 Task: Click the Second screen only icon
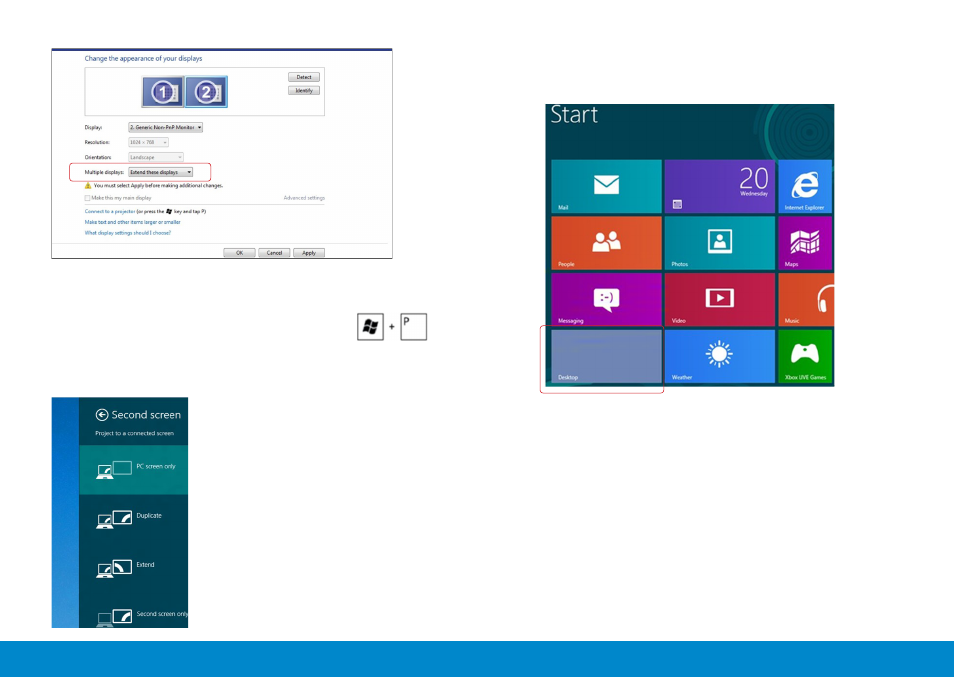coord(114,617)
